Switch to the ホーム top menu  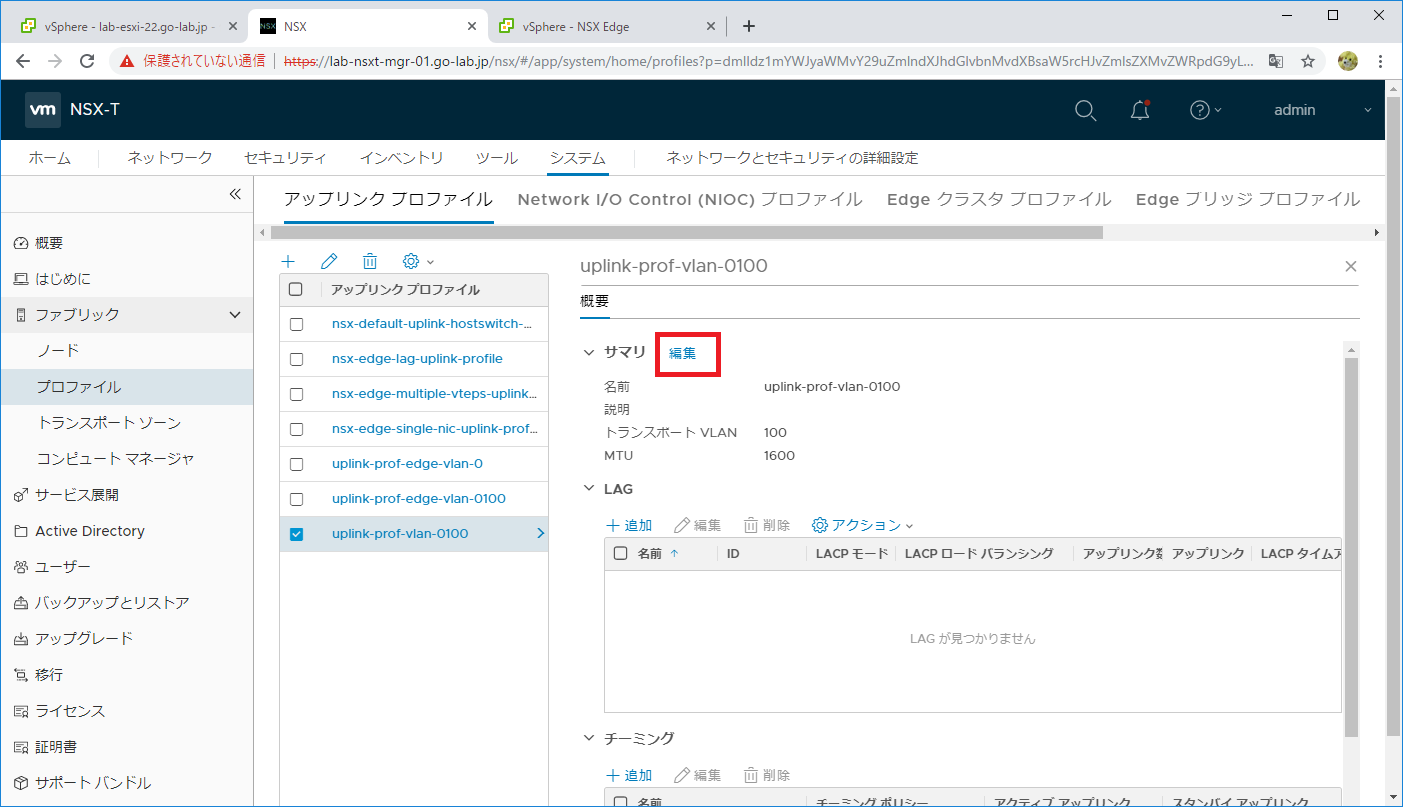49,158
